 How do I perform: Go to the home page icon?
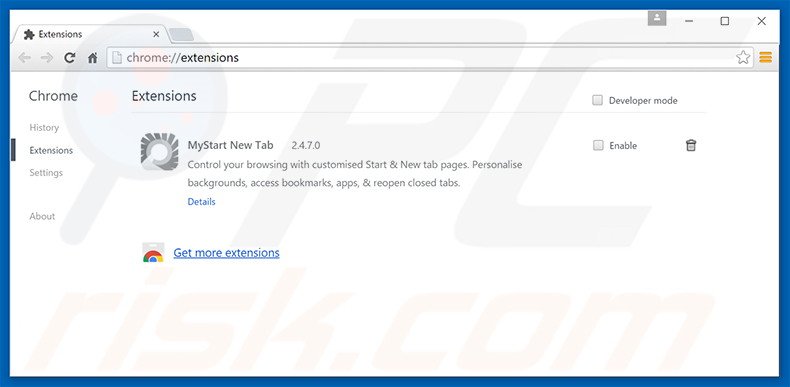[x=92, y=58]
